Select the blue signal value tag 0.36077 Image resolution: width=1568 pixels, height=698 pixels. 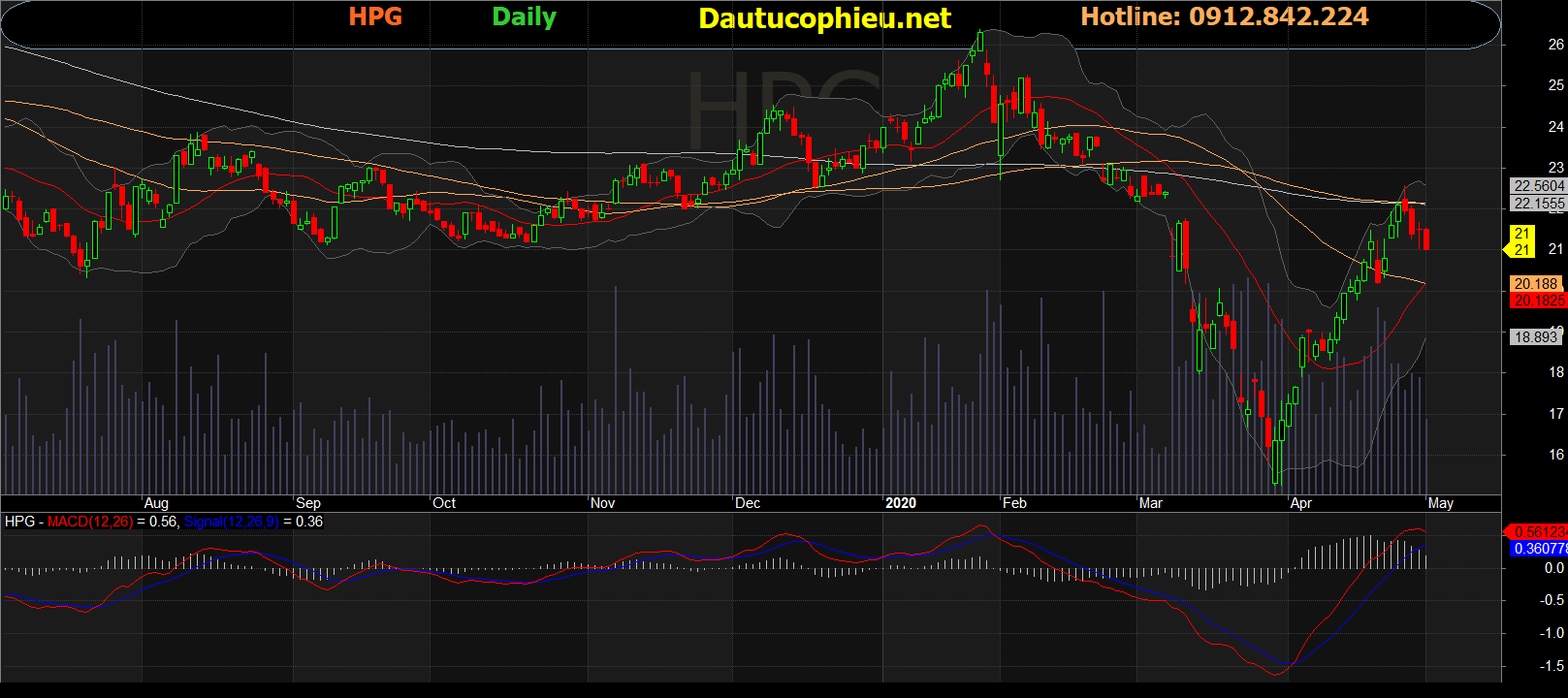click(1539, 549)
